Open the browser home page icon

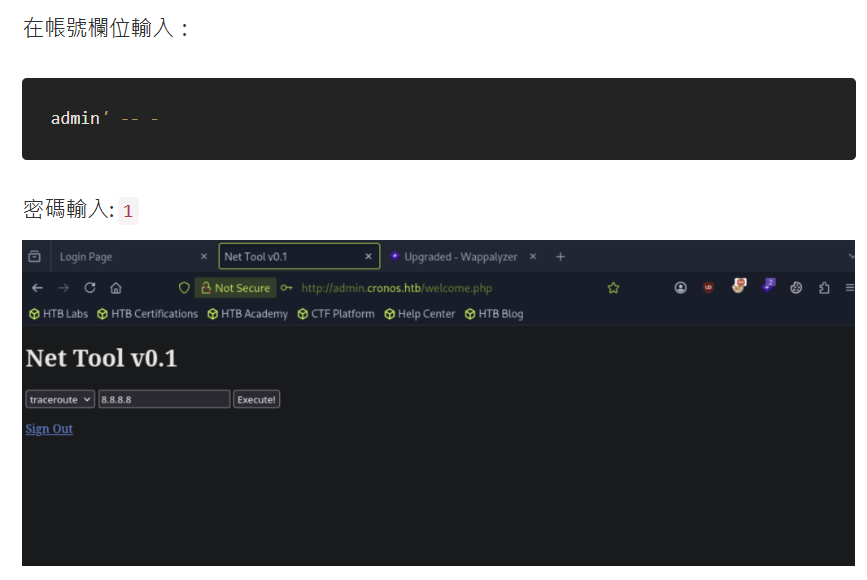(116, 288)
